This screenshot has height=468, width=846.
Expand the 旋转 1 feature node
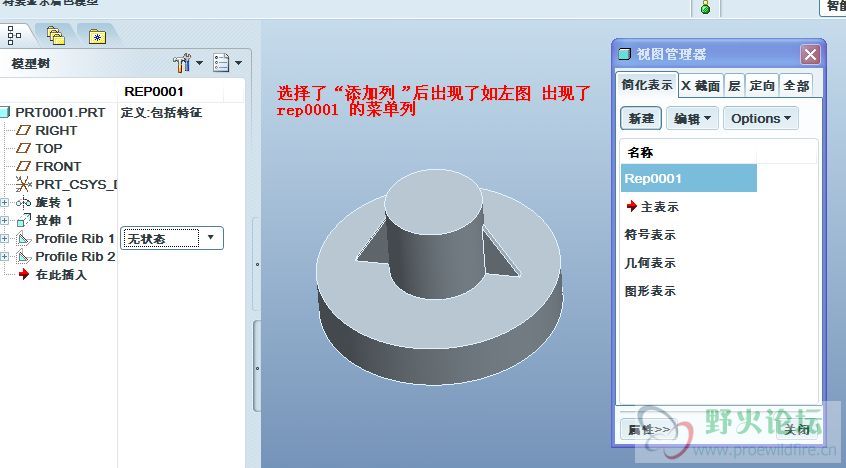[x=4, y=202]
